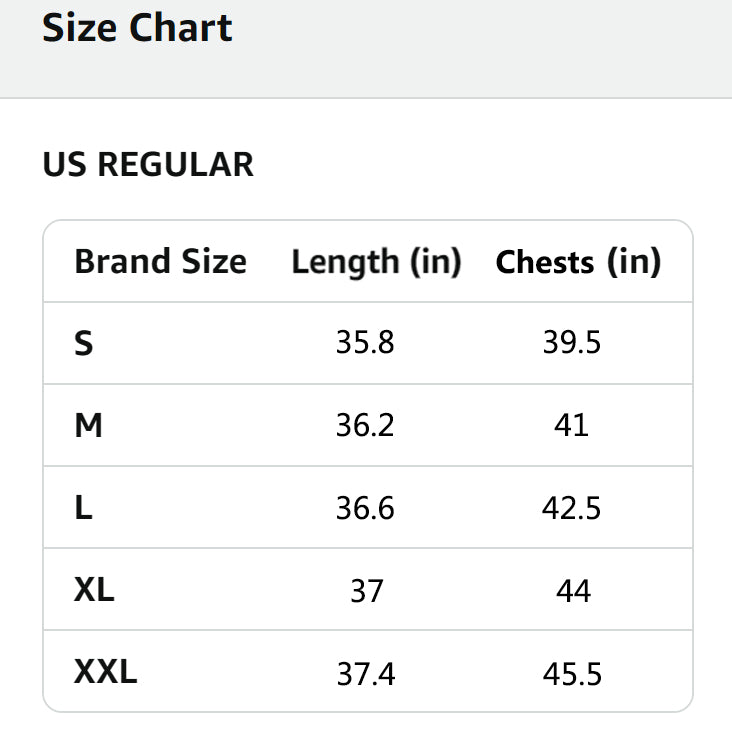
Task: Click the 35.8 length value
Action: (x=365, y=344)
